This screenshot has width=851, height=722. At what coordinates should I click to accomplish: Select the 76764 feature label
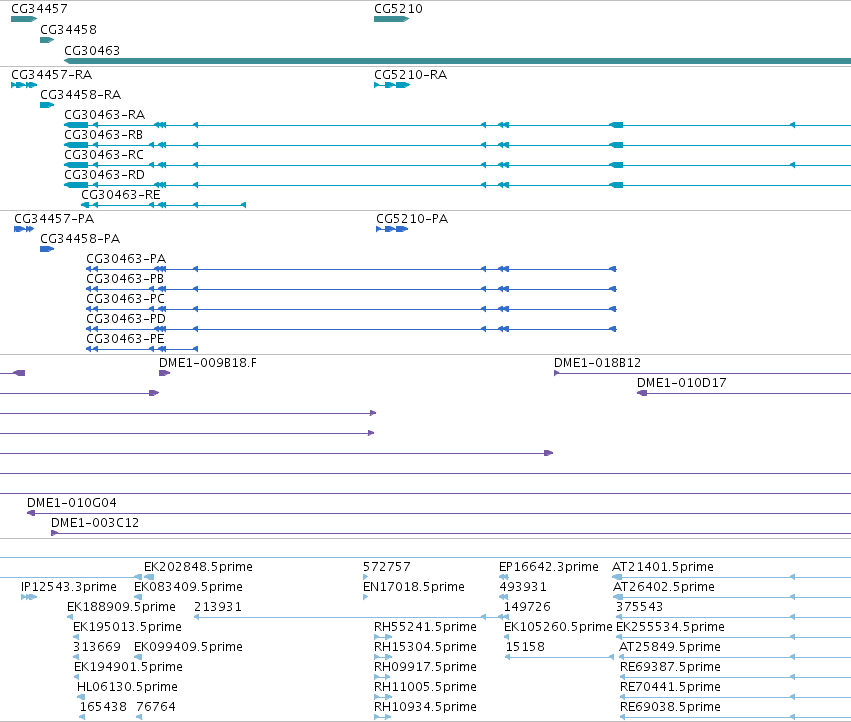156,707
